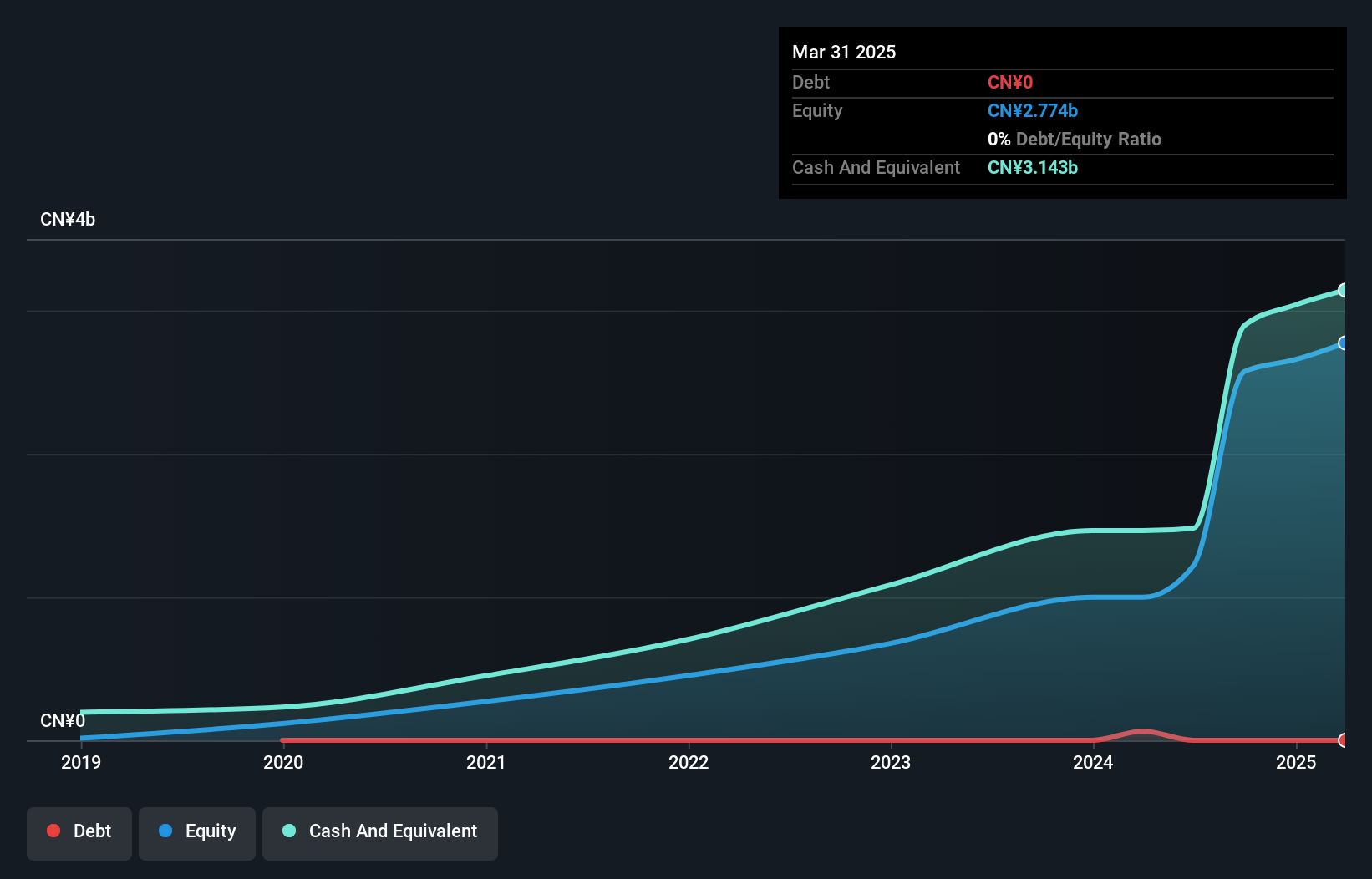Select the Cash endpoint marker at 2025

(x=1343, y=290)
